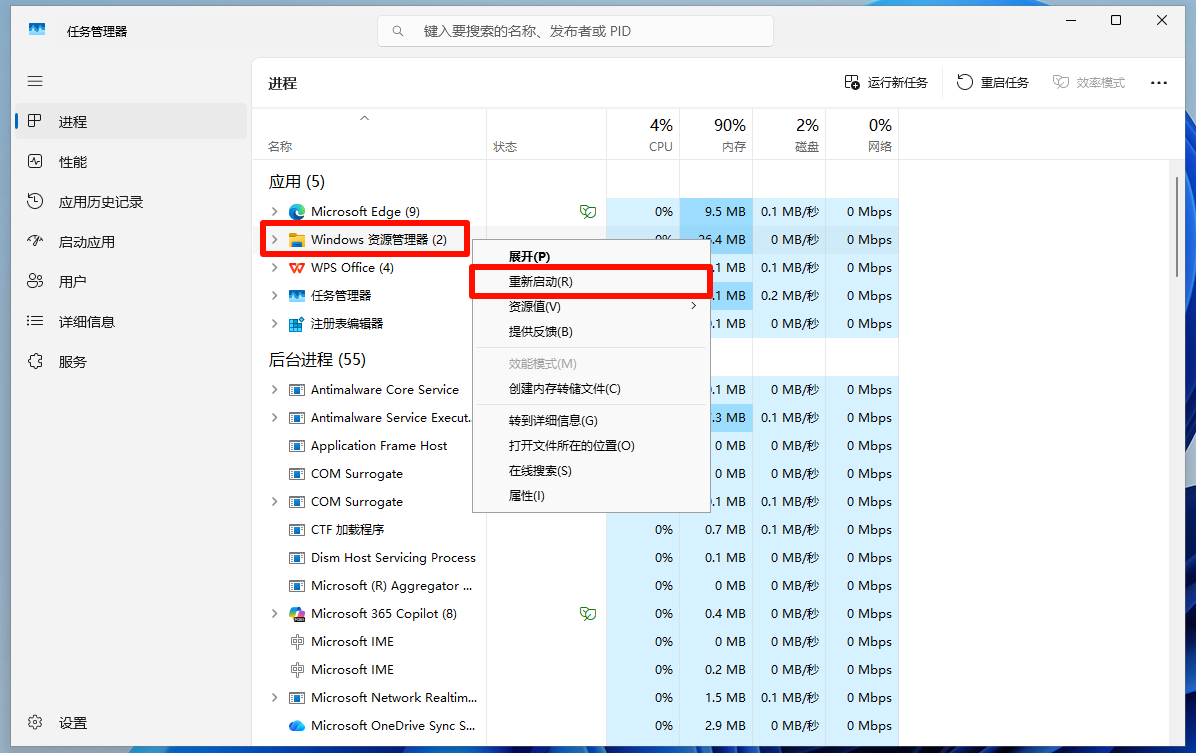This screenshot has width=1196, height=753.
Task: Expand Microsoft 365 Copilot (8) group
Action: (x=275, y=613)
